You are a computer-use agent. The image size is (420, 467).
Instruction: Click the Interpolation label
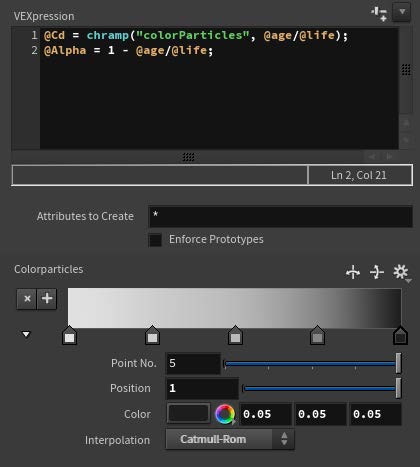coord(117,440)
